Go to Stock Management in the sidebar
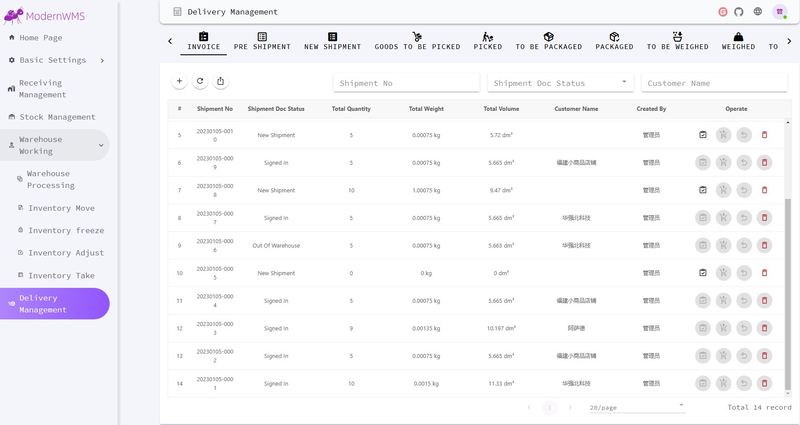800x425 pixels. (55, 117)
